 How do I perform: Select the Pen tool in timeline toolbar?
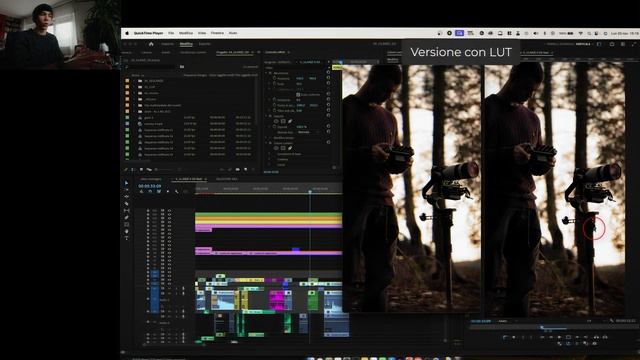tap(127, 218)
